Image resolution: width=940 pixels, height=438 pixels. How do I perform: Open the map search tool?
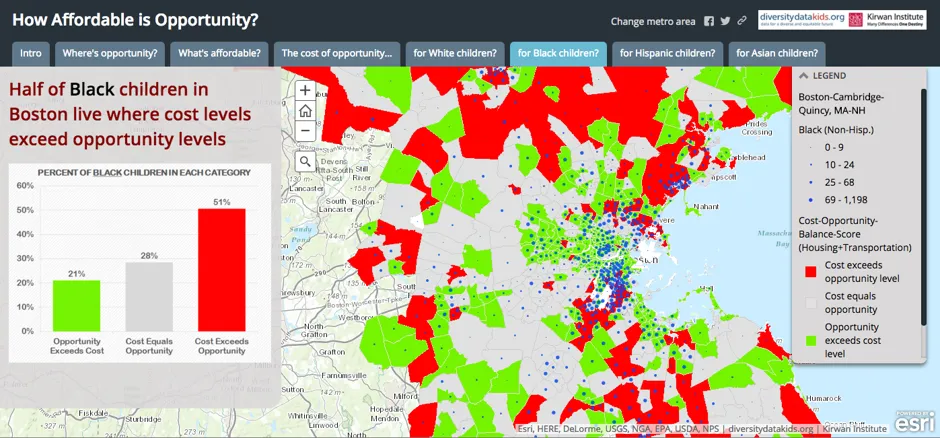pos(305,161)
